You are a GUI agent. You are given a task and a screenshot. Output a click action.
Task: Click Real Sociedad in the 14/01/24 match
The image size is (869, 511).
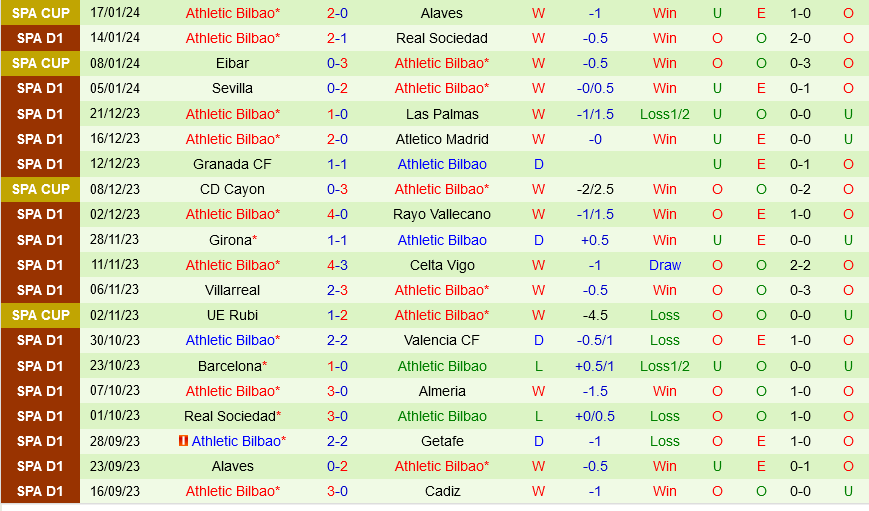point(442,38)
